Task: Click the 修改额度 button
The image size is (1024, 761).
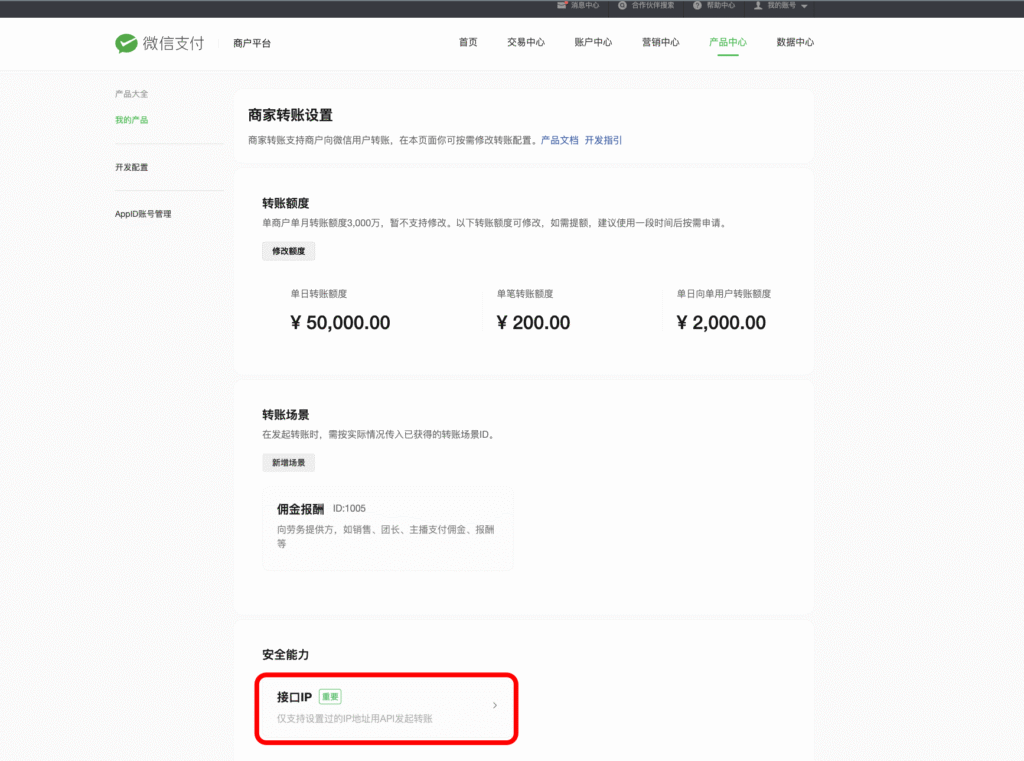Action: coord(288,251)
